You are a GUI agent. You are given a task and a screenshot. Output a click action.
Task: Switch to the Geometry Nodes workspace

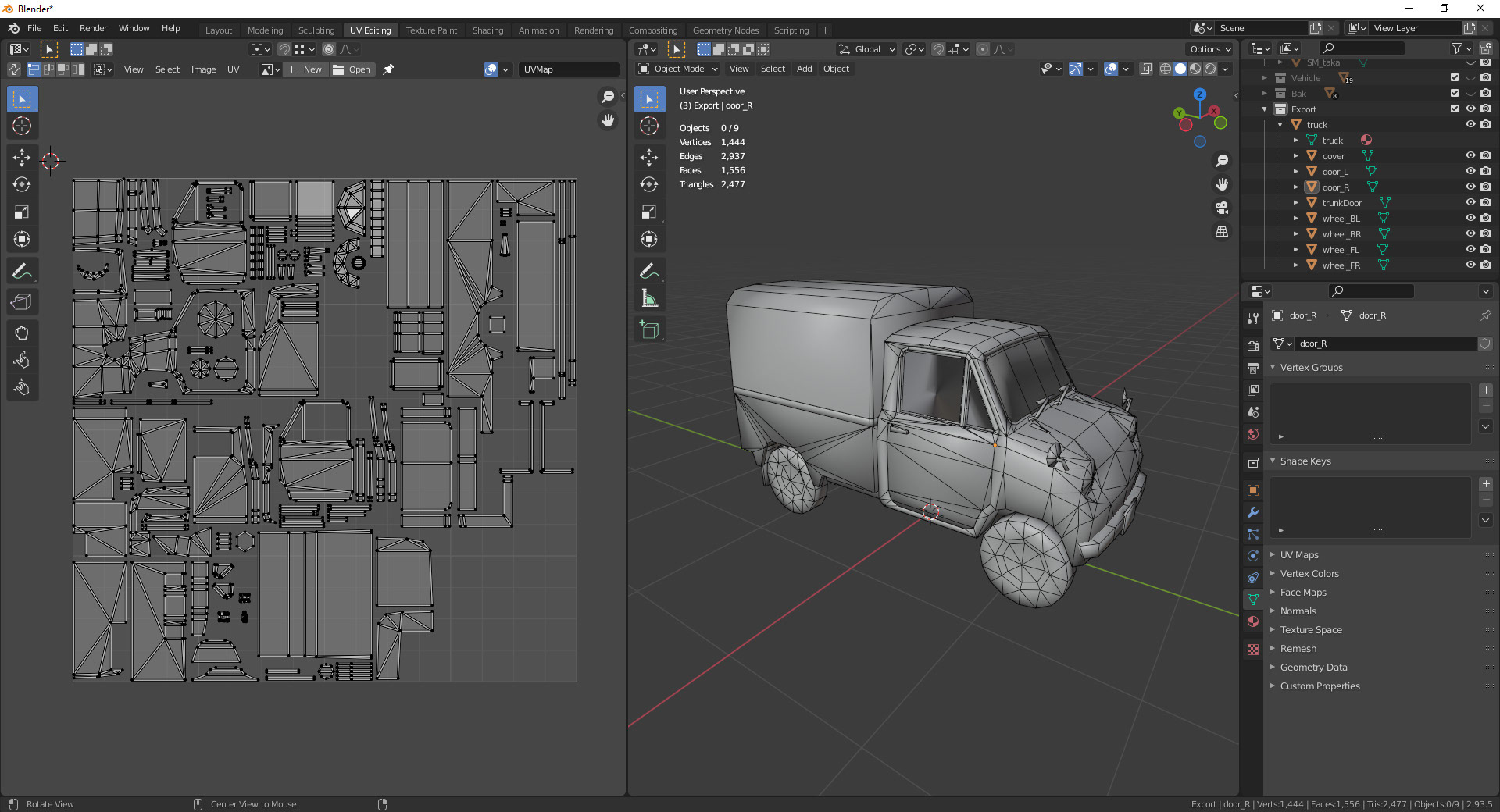pos(726,30)
